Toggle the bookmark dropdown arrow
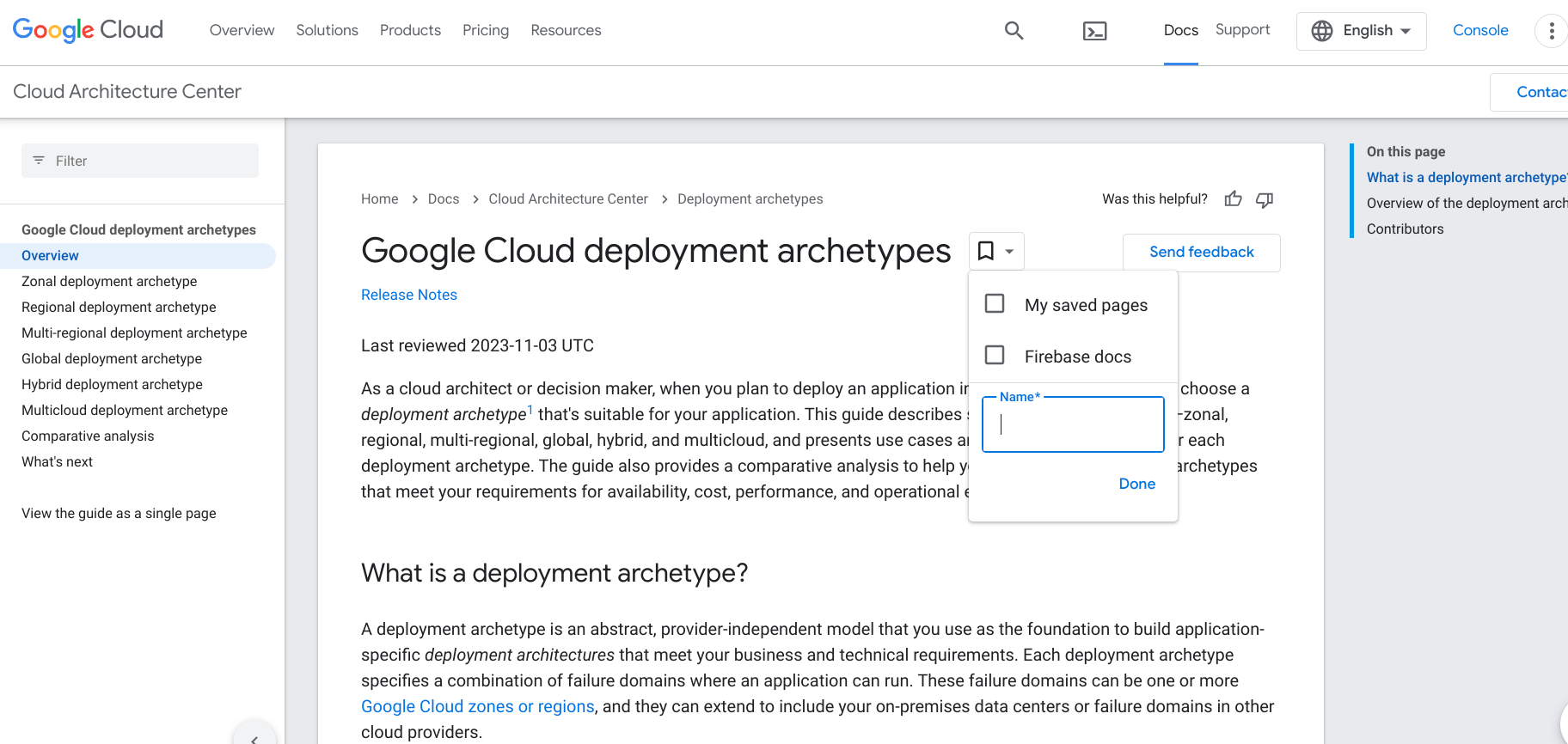Viewport: 1568px width, 744px height. coord(1010,252)
